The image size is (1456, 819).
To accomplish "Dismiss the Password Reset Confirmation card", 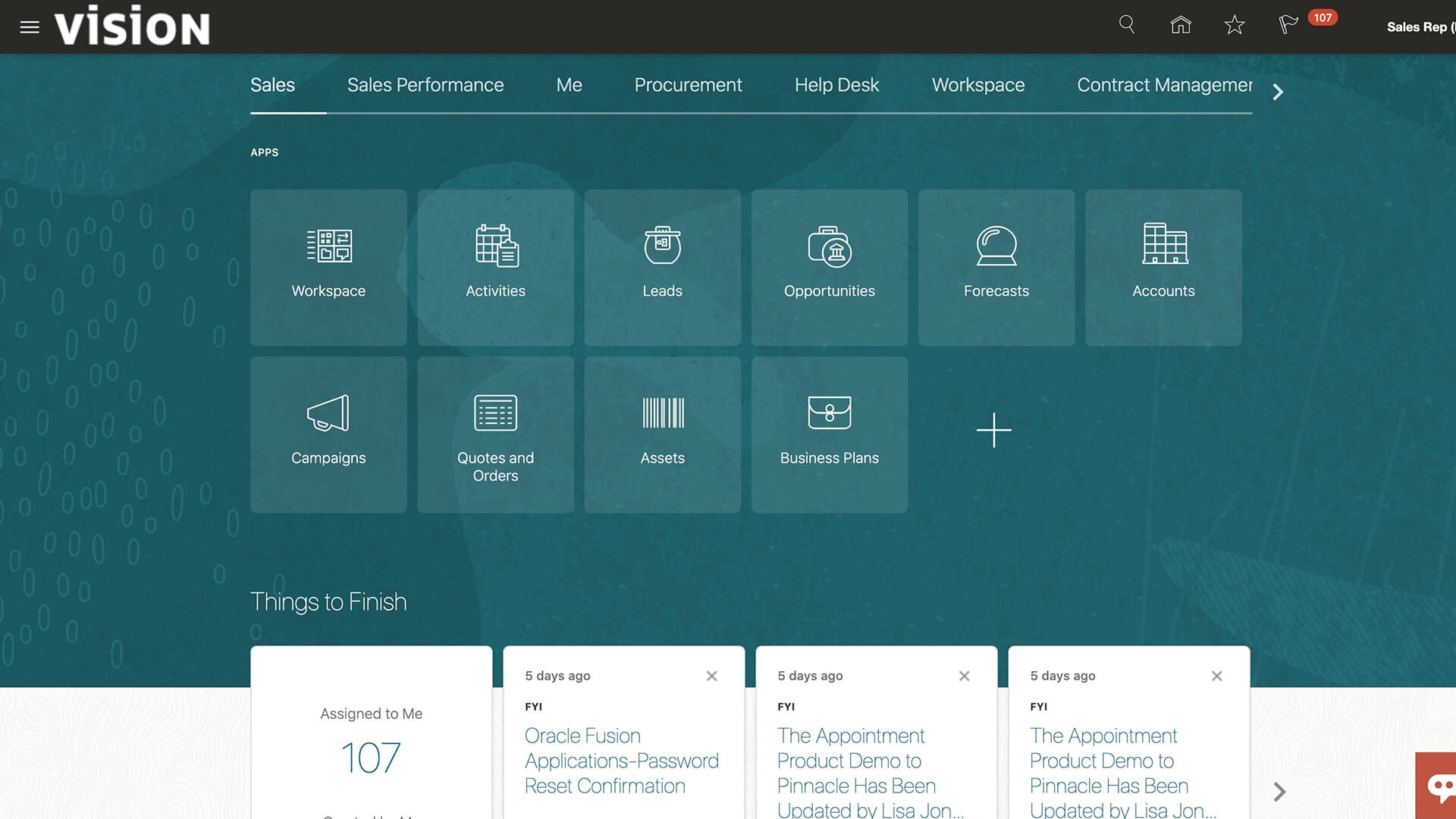I will click(711, 676).
